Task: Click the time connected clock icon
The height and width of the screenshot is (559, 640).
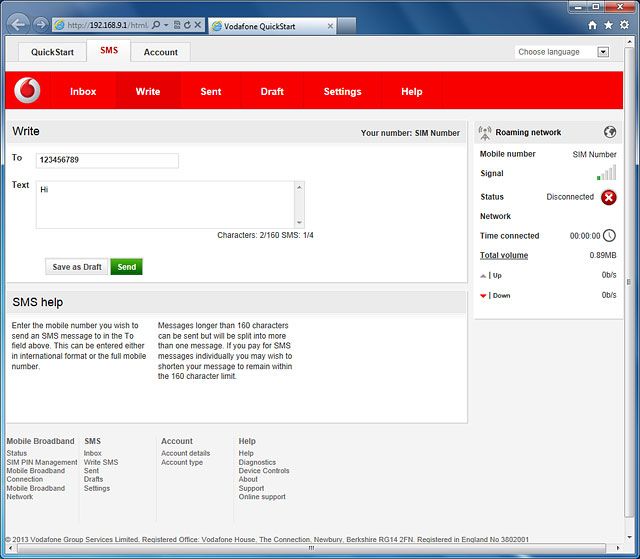Action: pyautogui.click(x=609, y=236)
